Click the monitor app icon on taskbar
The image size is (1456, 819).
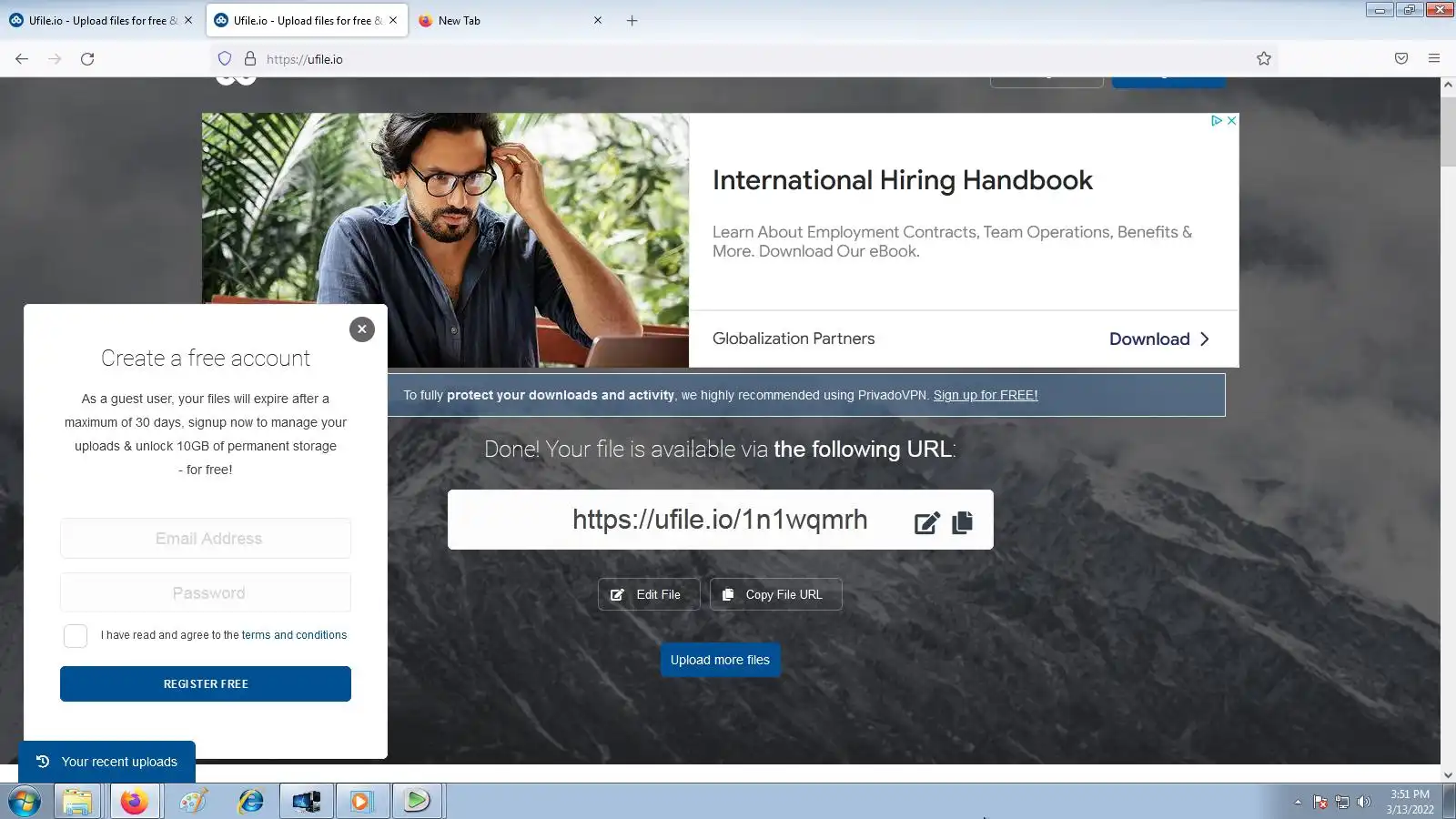tap(307, 802)
